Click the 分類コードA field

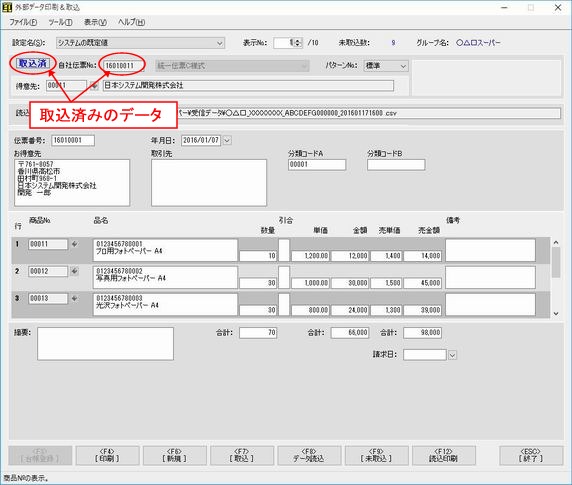(x=317, y=164)
